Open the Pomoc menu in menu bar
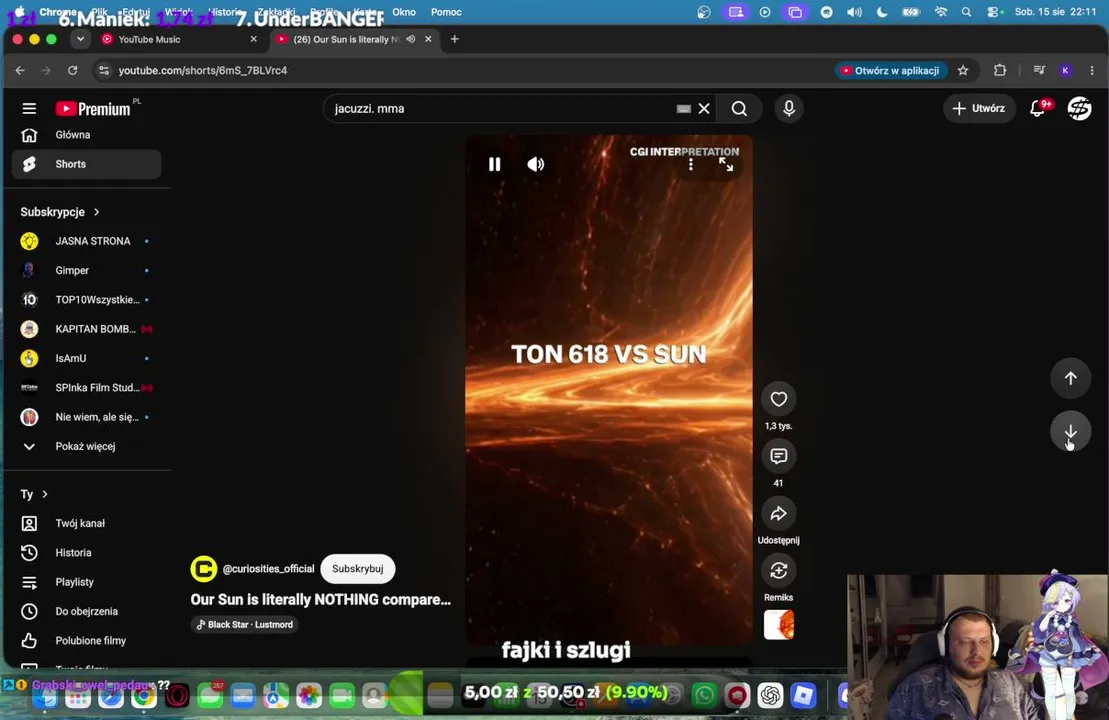Image resolution: width=1109 pixels, height=720 pixels. tap(446, 12)
